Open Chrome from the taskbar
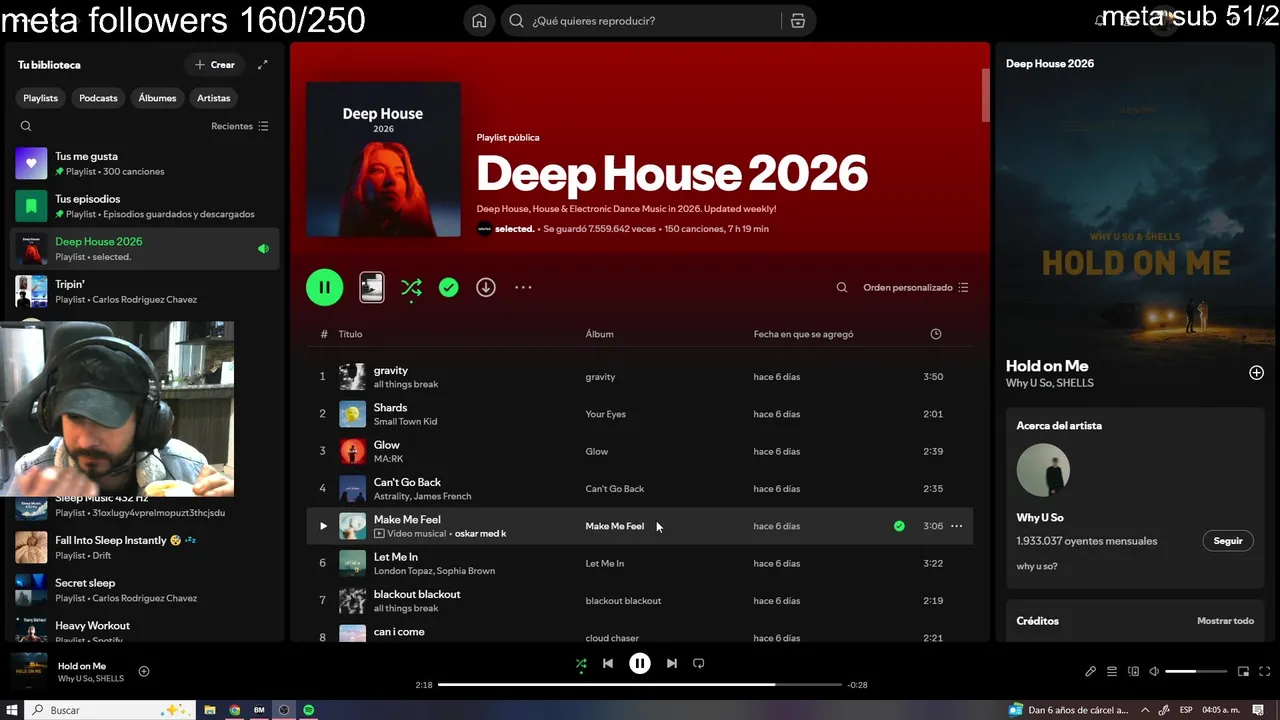 [234, 710]
